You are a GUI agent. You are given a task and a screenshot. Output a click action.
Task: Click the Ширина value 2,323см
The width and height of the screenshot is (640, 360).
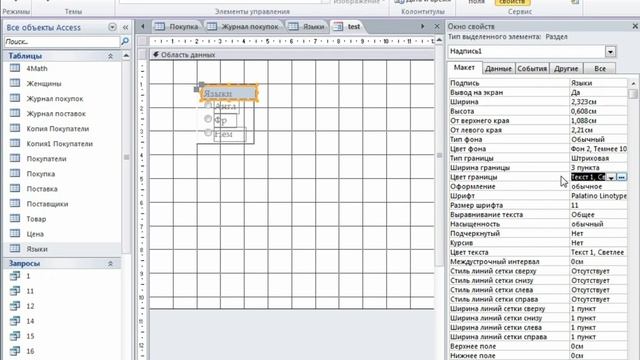pos(598,102)
